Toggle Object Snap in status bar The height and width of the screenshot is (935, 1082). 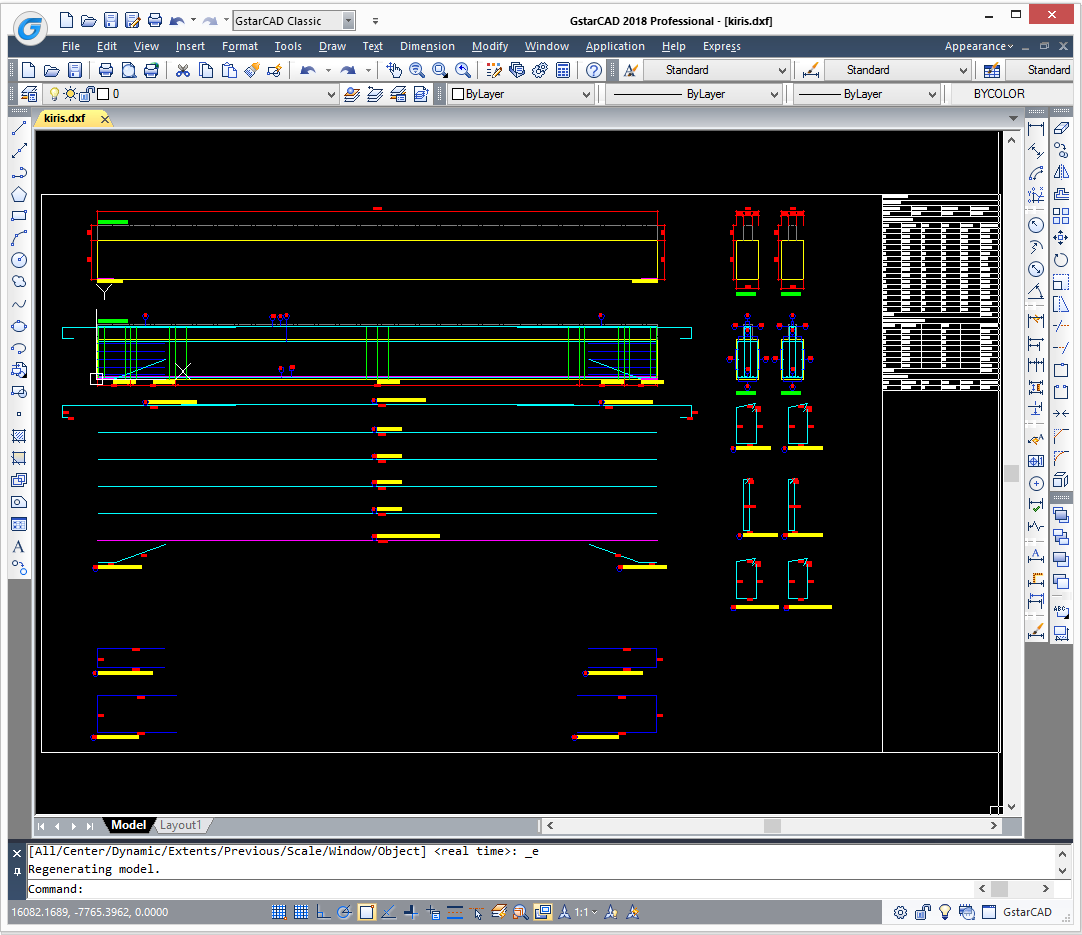366,912
